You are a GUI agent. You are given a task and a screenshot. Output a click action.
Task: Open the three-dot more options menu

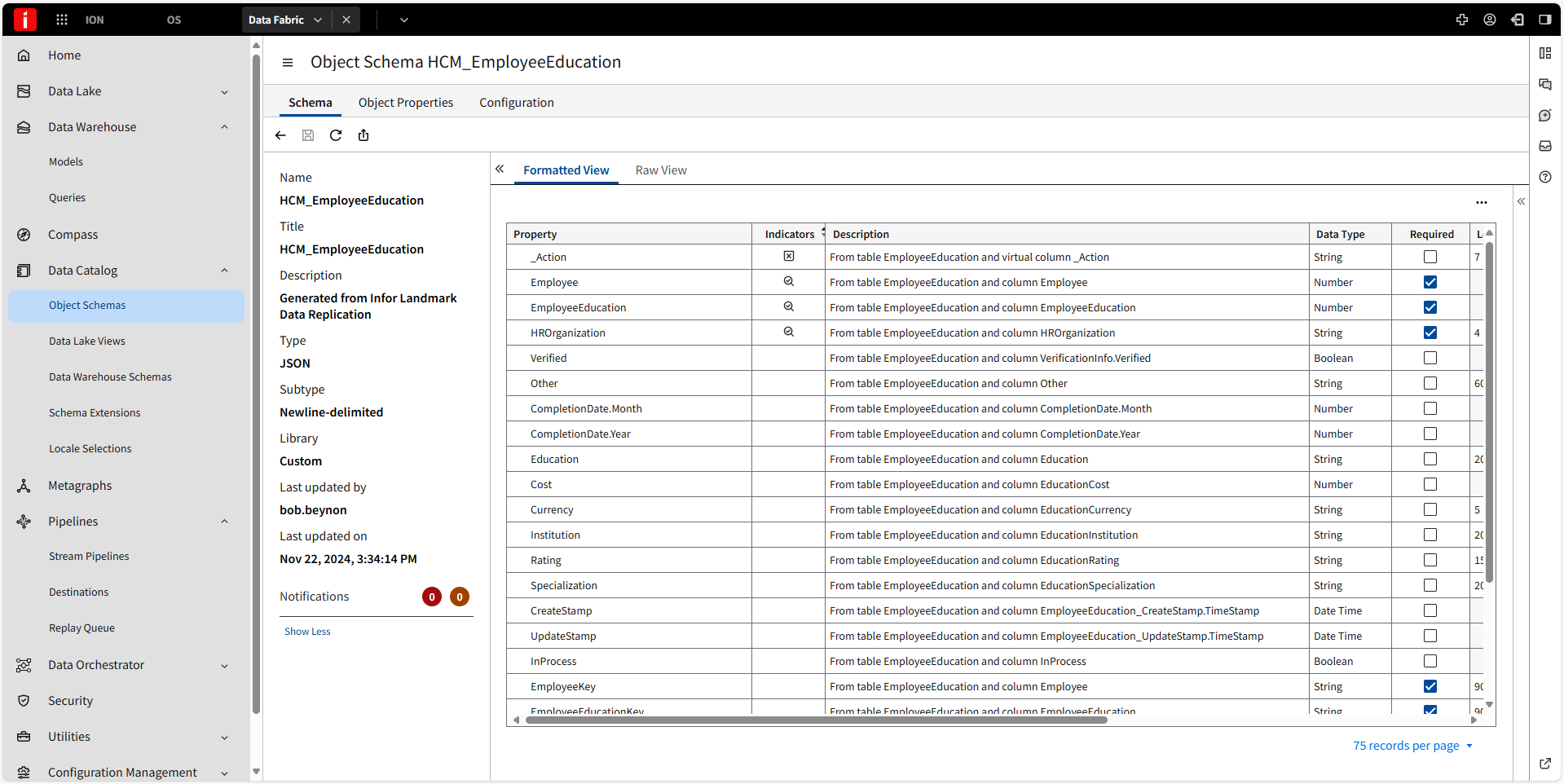[x=1482, y=202]
